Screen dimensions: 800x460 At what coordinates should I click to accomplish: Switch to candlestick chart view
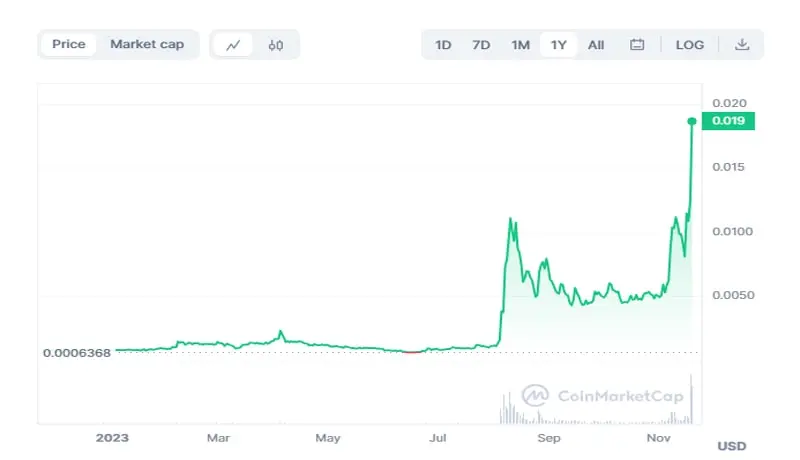pos(277,45)
